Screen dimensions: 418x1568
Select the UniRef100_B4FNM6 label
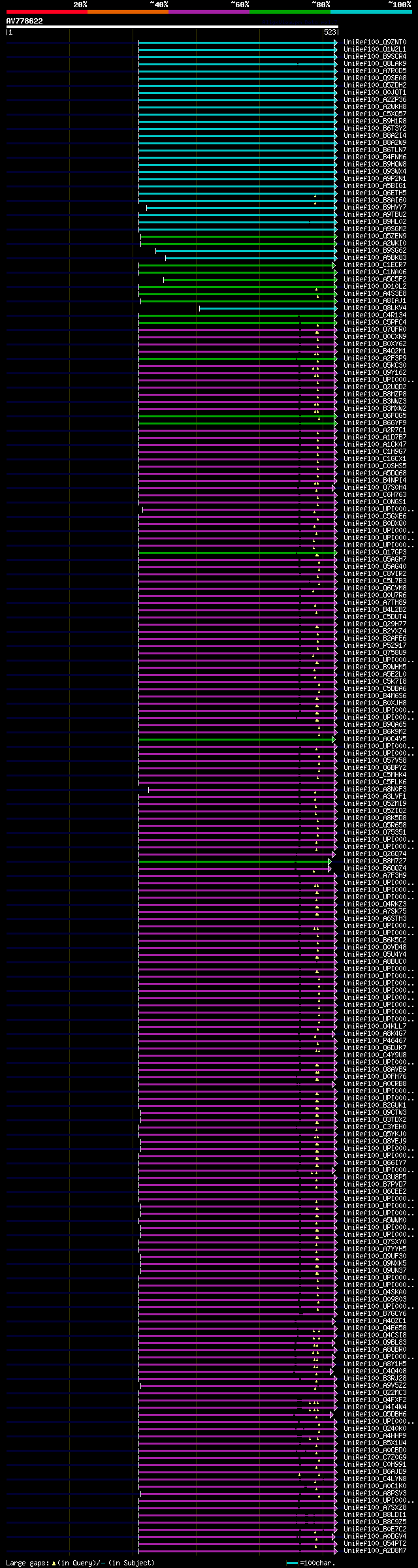click(x=375, y=157)
